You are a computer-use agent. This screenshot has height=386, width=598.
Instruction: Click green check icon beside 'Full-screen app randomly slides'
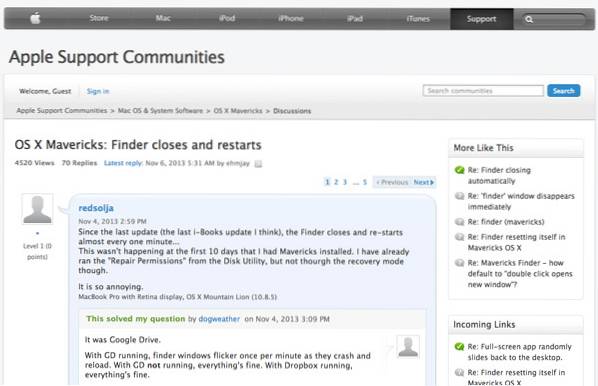click(x=460, y=347)
